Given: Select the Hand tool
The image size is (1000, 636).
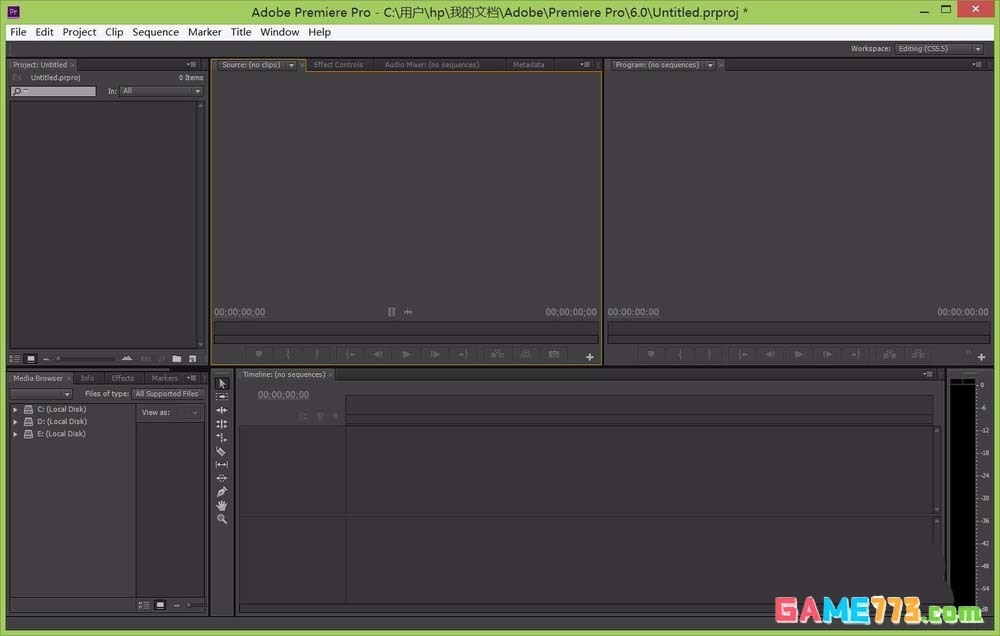Looking at the screenshot, I should pos(222,505).
